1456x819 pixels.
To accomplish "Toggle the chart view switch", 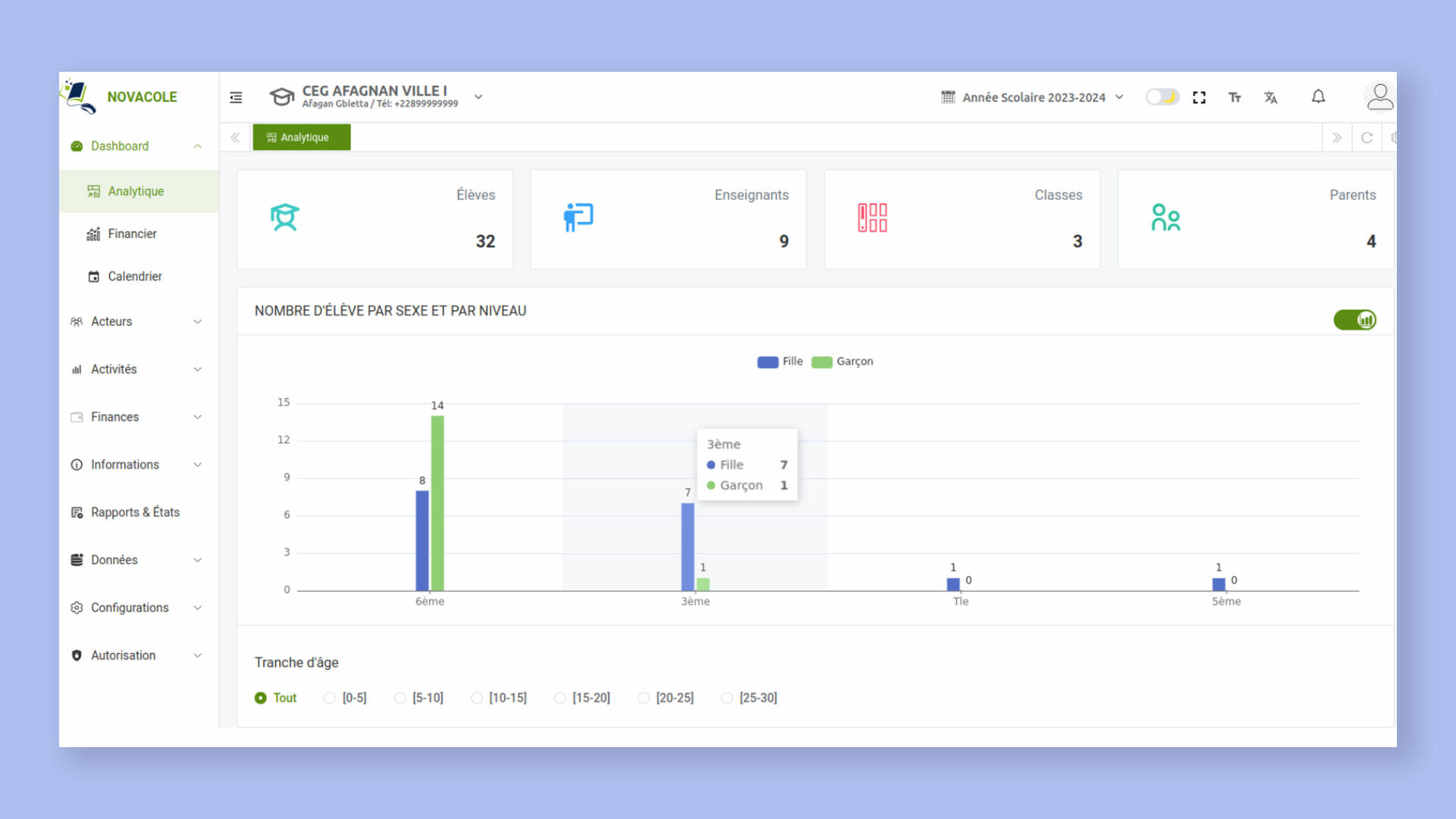I will click(1354, 320).
